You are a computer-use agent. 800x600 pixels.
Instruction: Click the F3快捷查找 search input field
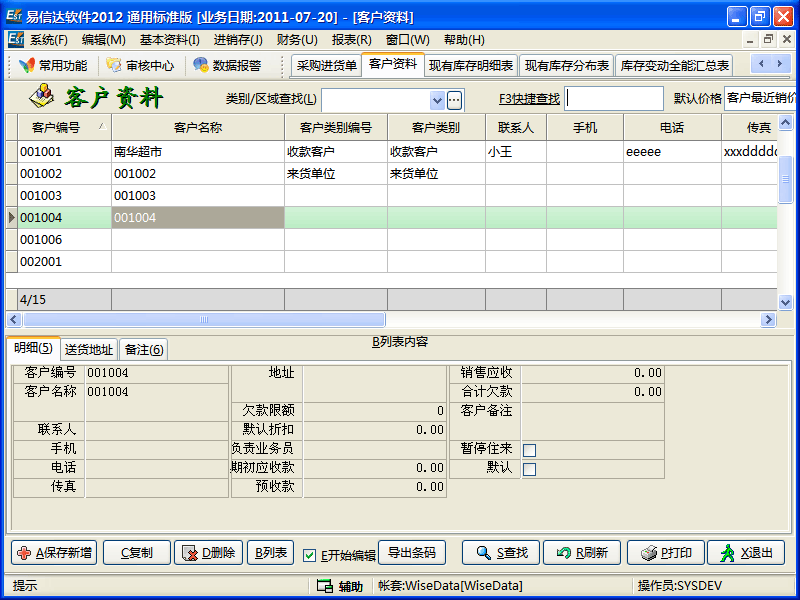[615, 99]
